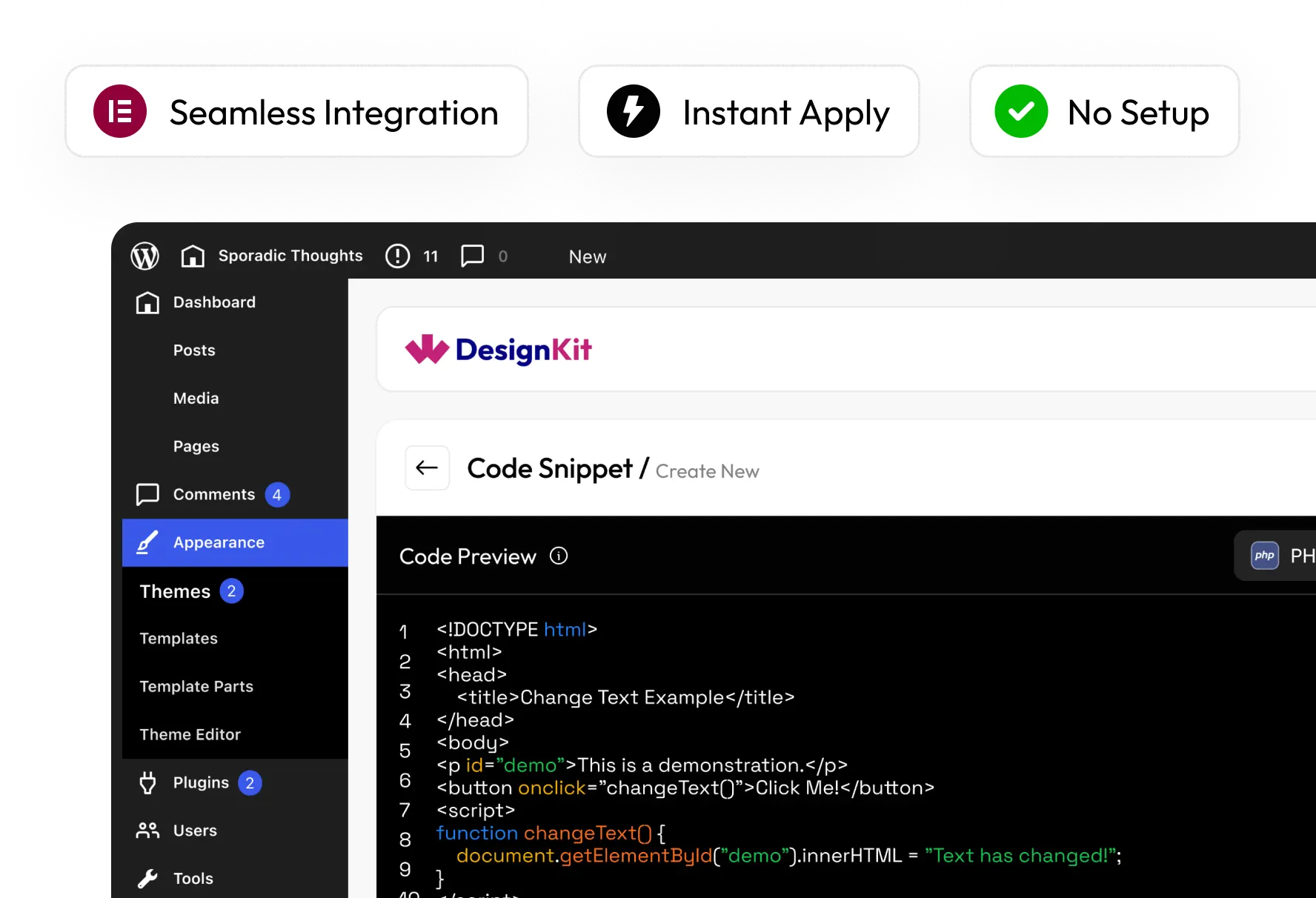Click the Users people icon
Screen dimensions: 1316x898
(147, 831)
